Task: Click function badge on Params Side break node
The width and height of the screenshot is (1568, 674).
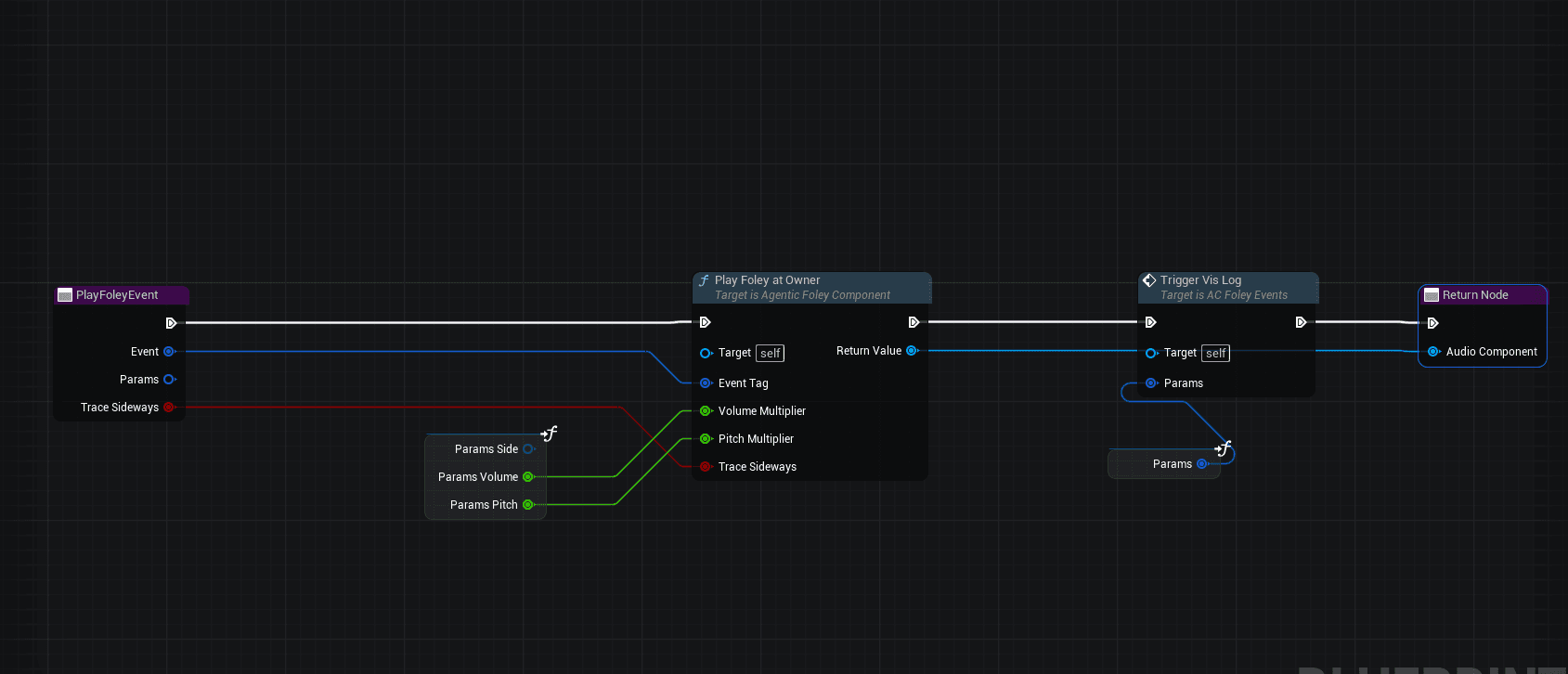Action: [549, 434]
